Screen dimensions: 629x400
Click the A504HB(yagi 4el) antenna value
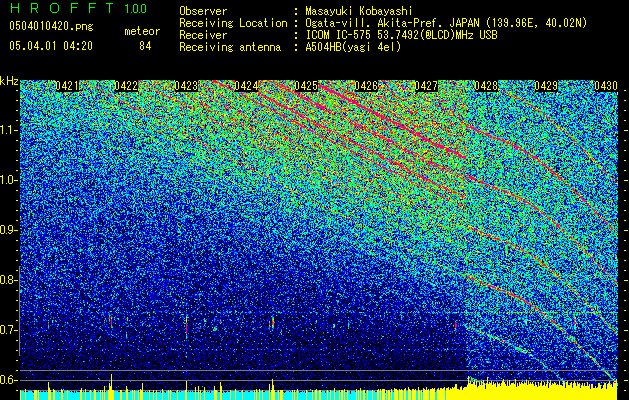click(353, 47)
